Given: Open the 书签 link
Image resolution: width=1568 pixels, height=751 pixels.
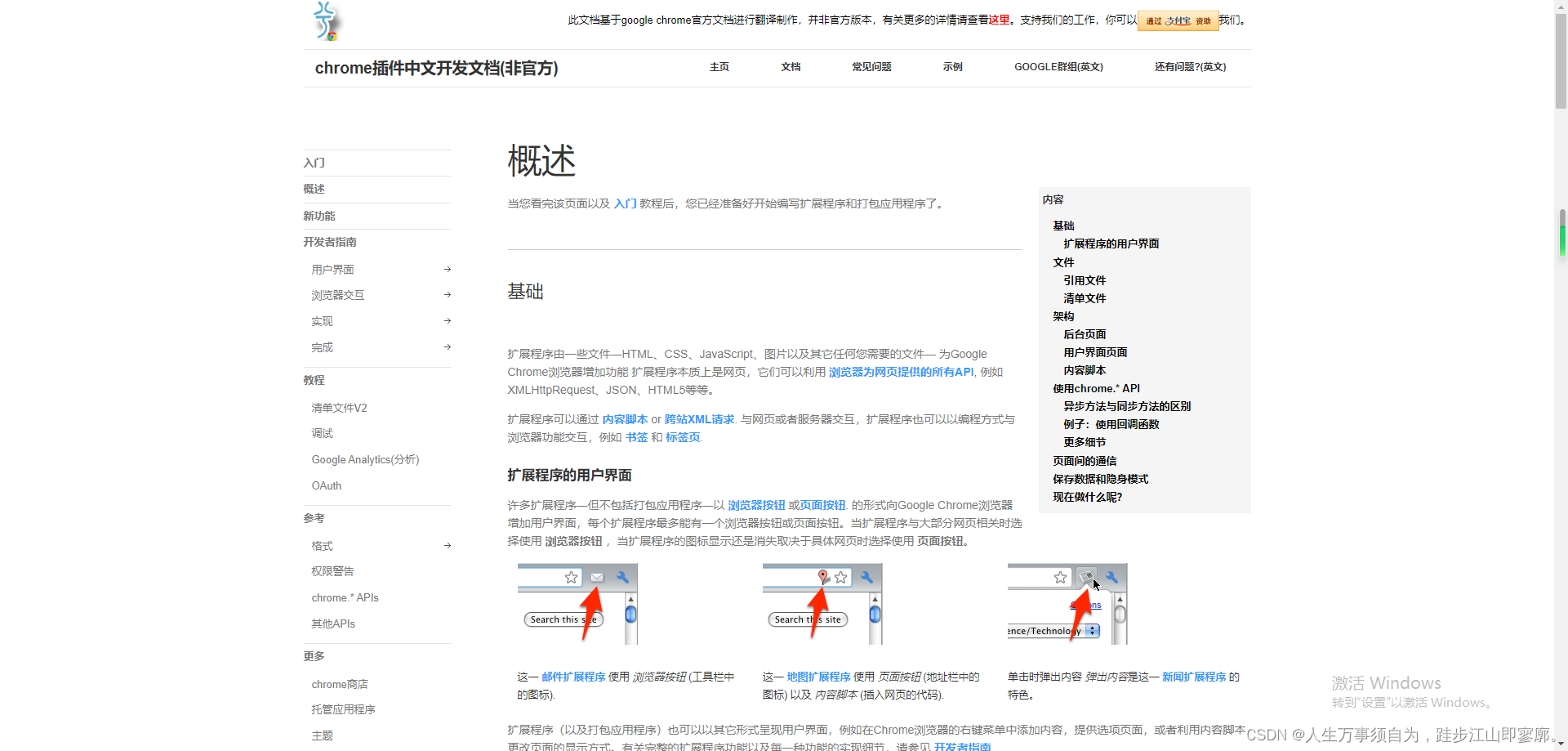Looking at the screenshot, I should (x=636, y=437).
